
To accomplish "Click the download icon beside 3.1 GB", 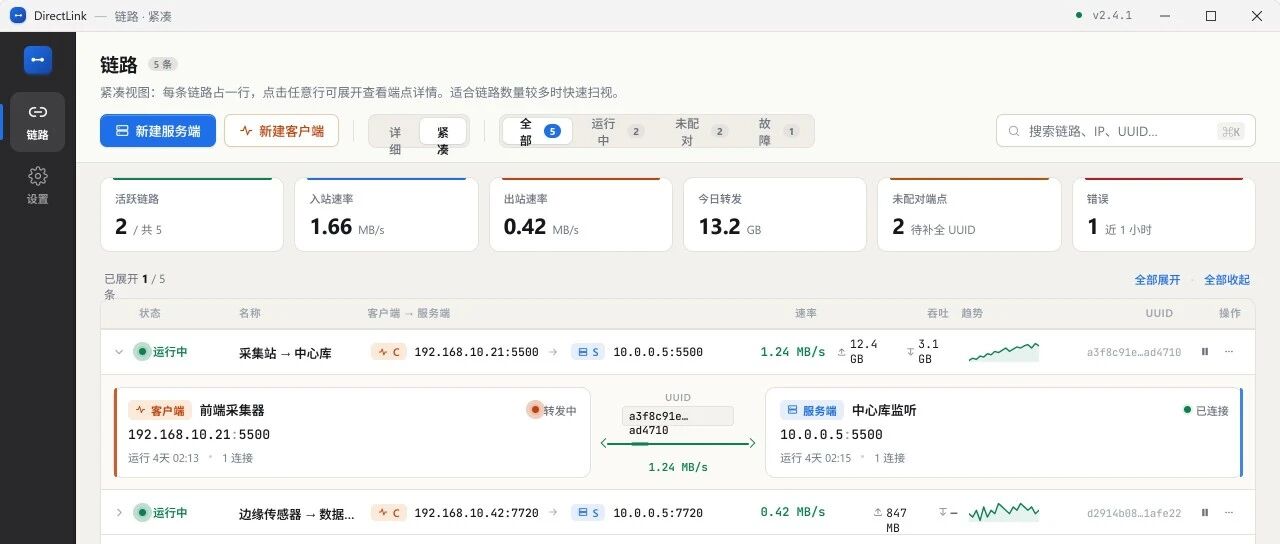I will pos(910,352).
